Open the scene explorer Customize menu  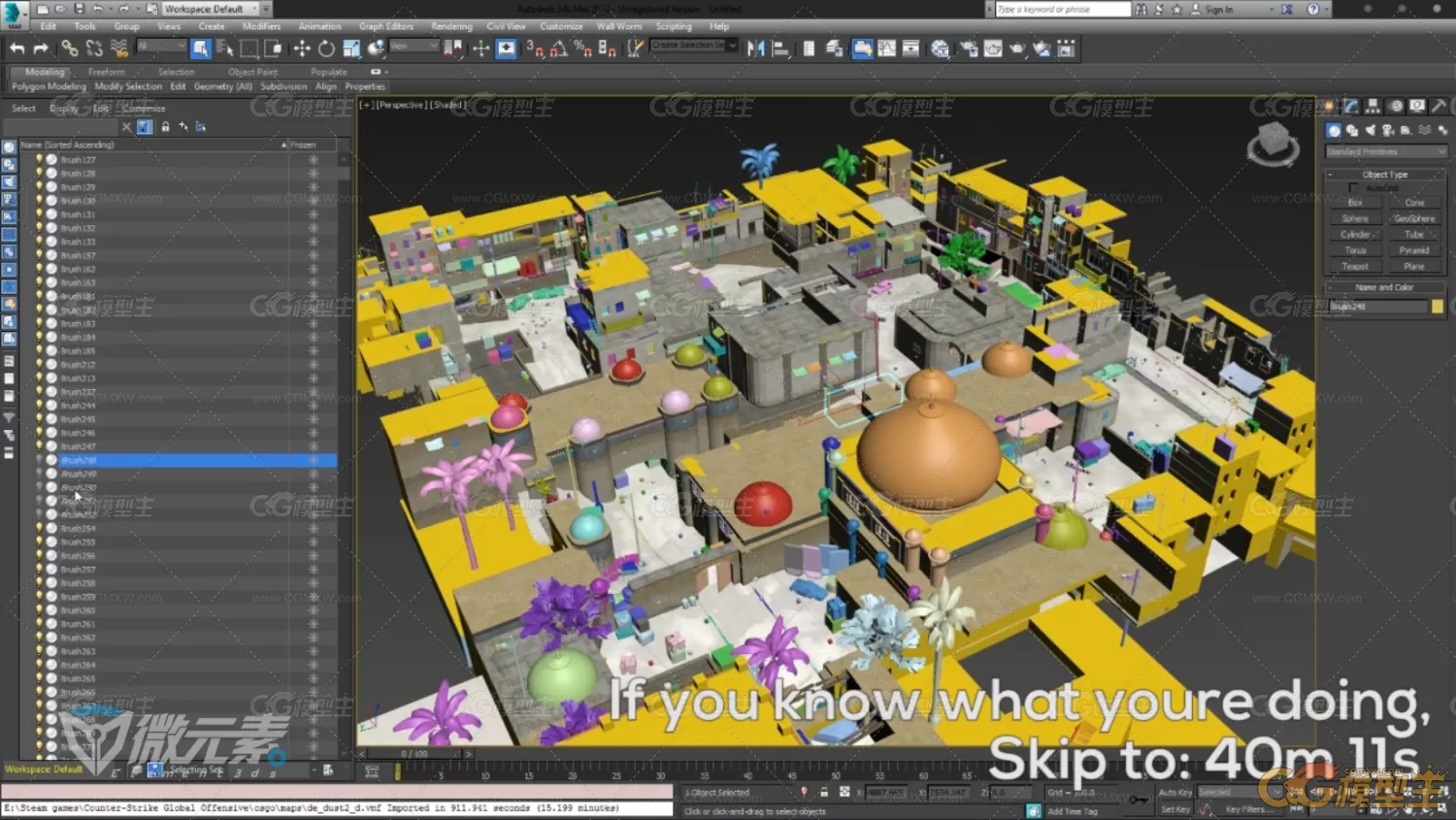point(144,109)
